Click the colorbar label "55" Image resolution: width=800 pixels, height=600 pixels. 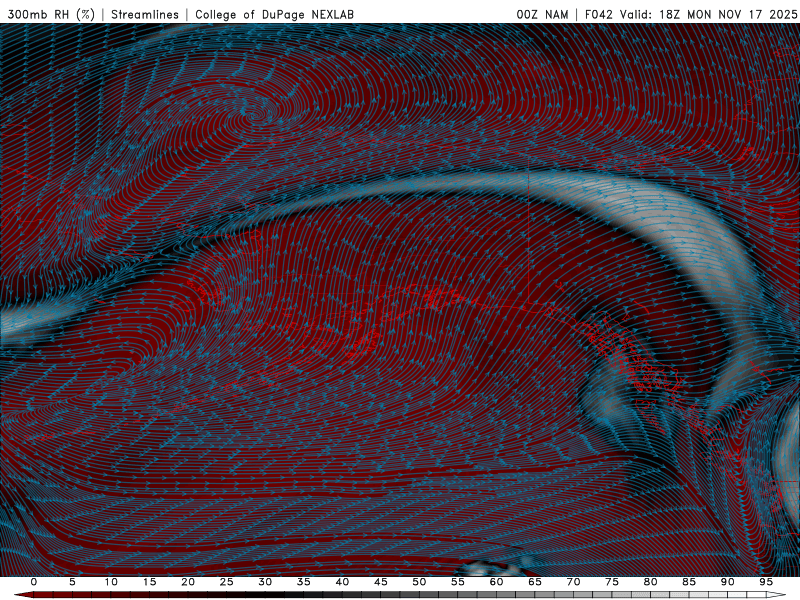coord(458,582)
